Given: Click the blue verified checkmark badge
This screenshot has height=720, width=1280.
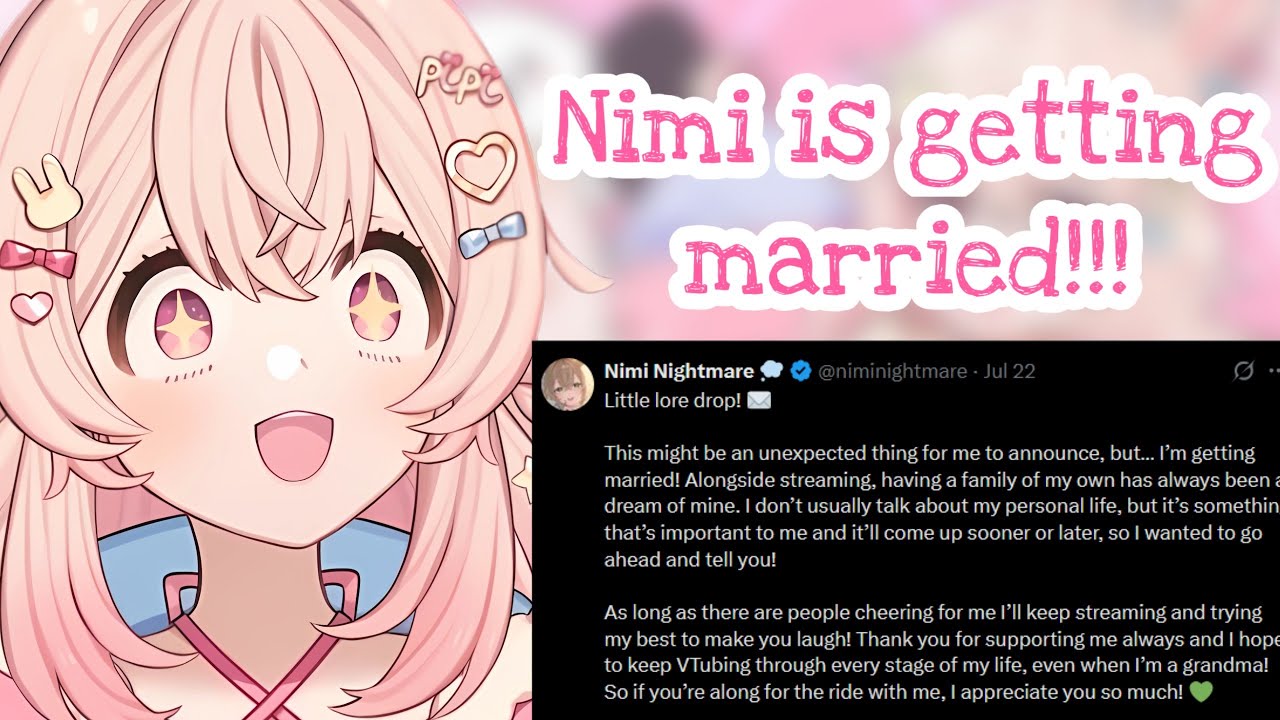Looking at the screenshot, I should [x=801, y=372].
